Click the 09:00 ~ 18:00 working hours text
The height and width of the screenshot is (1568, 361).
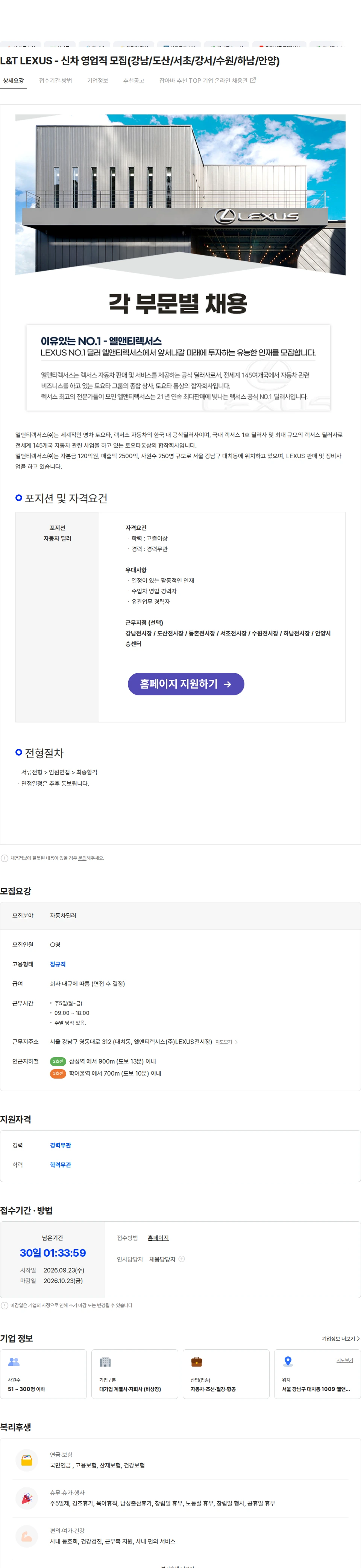72,1013
